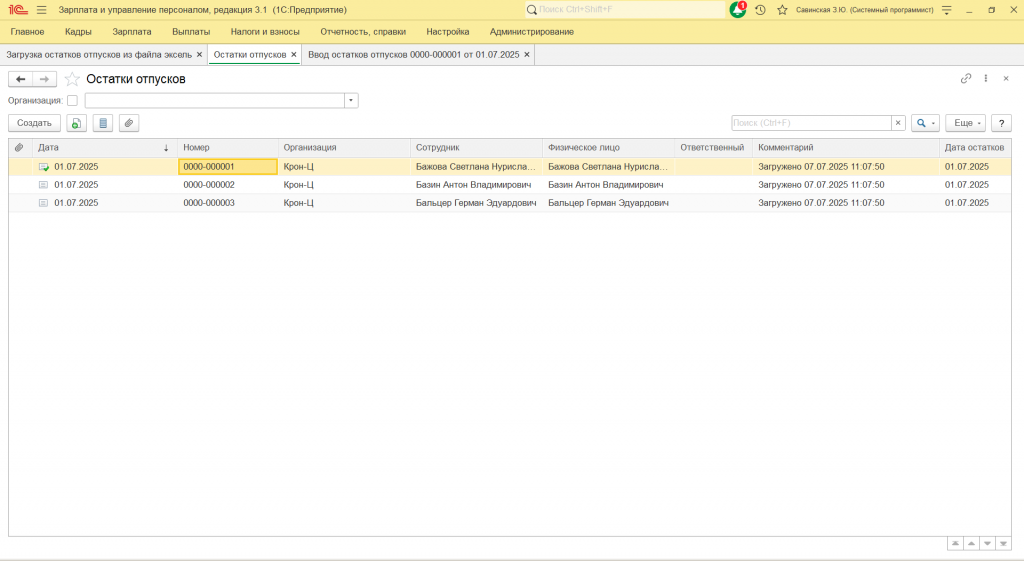The image size is (1024, 561).
Task: Open help with the question mark button
Action: 1001,123
